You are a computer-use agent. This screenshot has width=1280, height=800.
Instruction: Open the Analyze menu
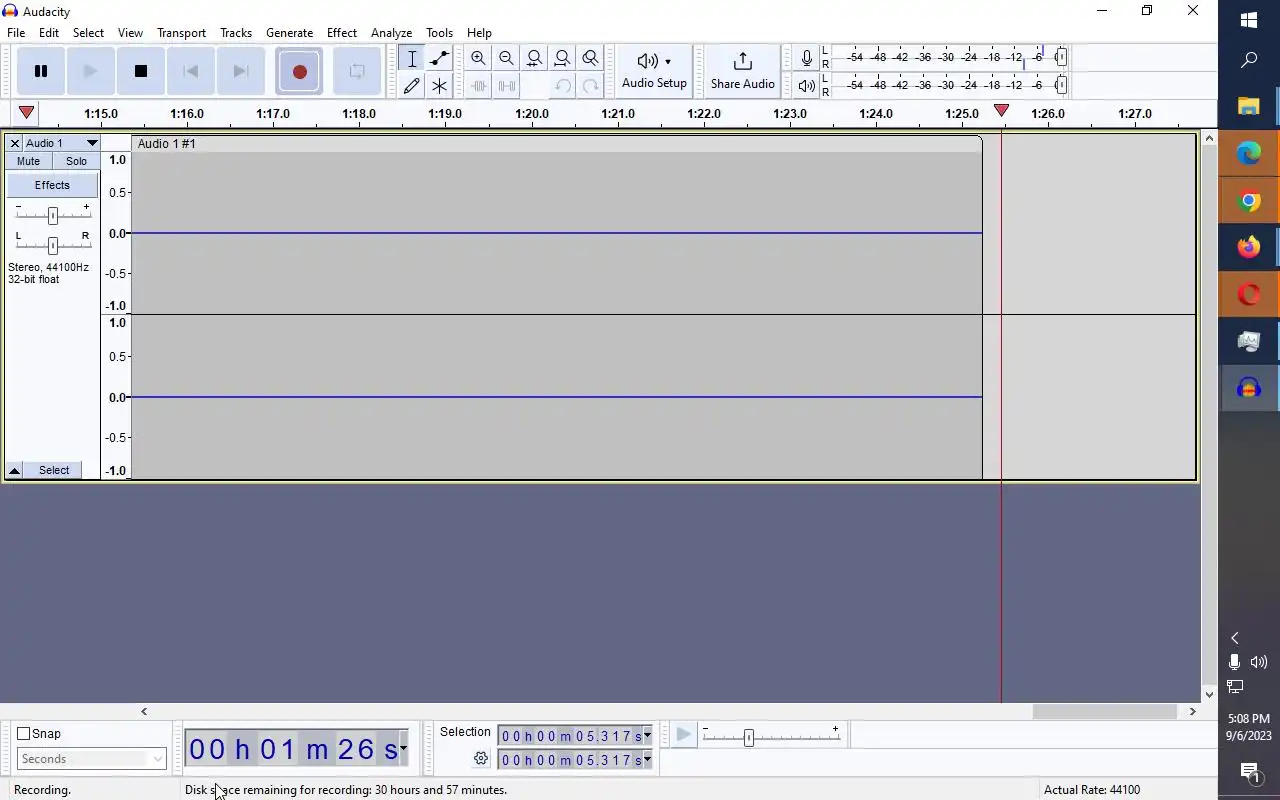pyautogui.click(x=391, y=33)
